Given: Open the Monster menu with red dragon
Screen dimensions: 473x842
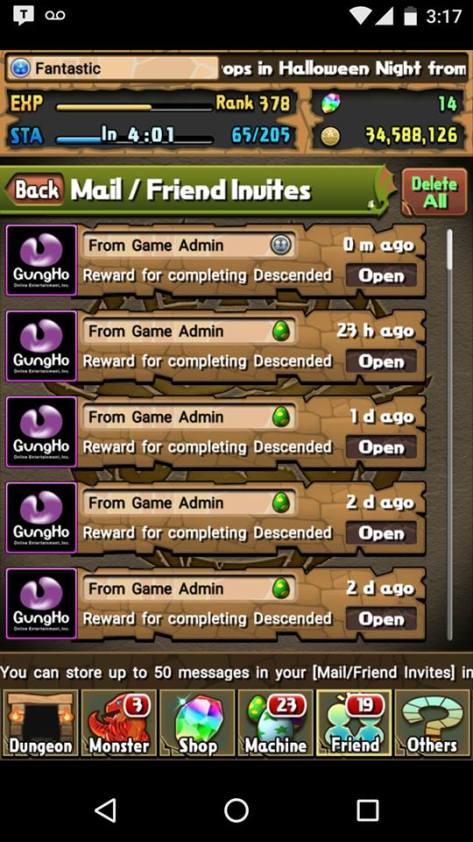Looking at the screenshot, I should (x=119, y=723).
